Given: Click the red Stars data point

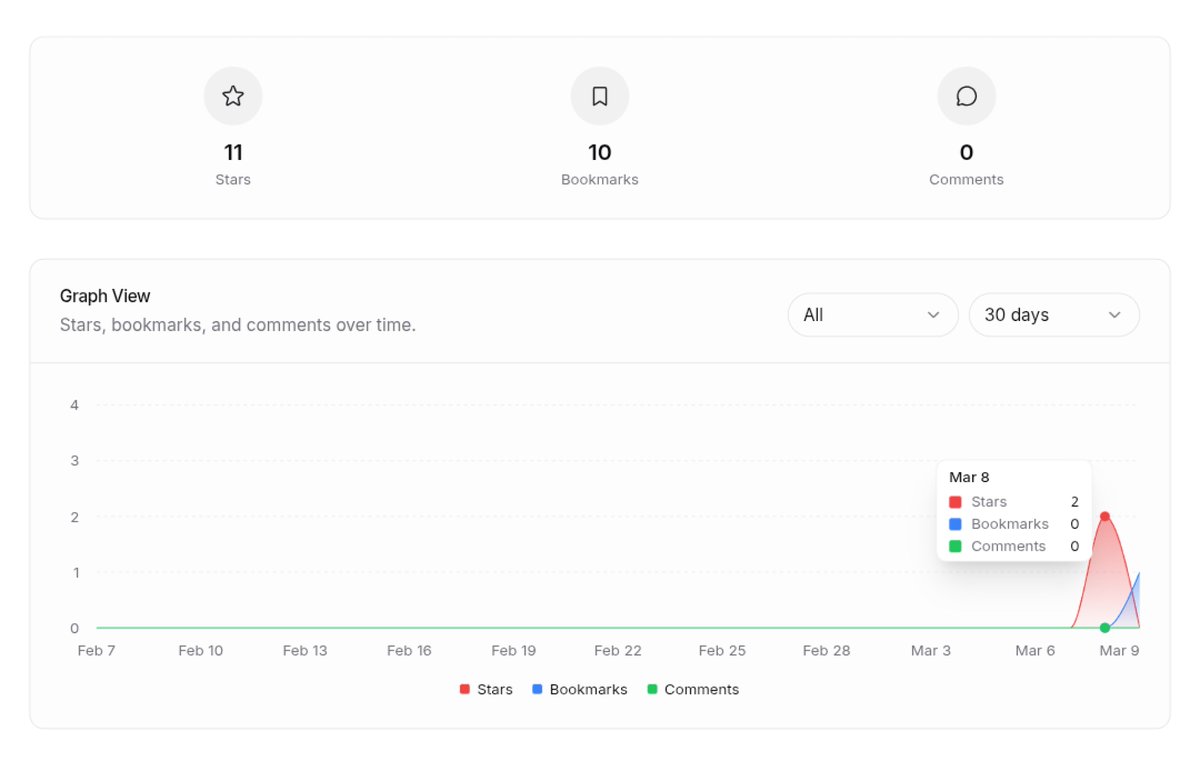Looking at the screenshot, I should (1105, 517).
